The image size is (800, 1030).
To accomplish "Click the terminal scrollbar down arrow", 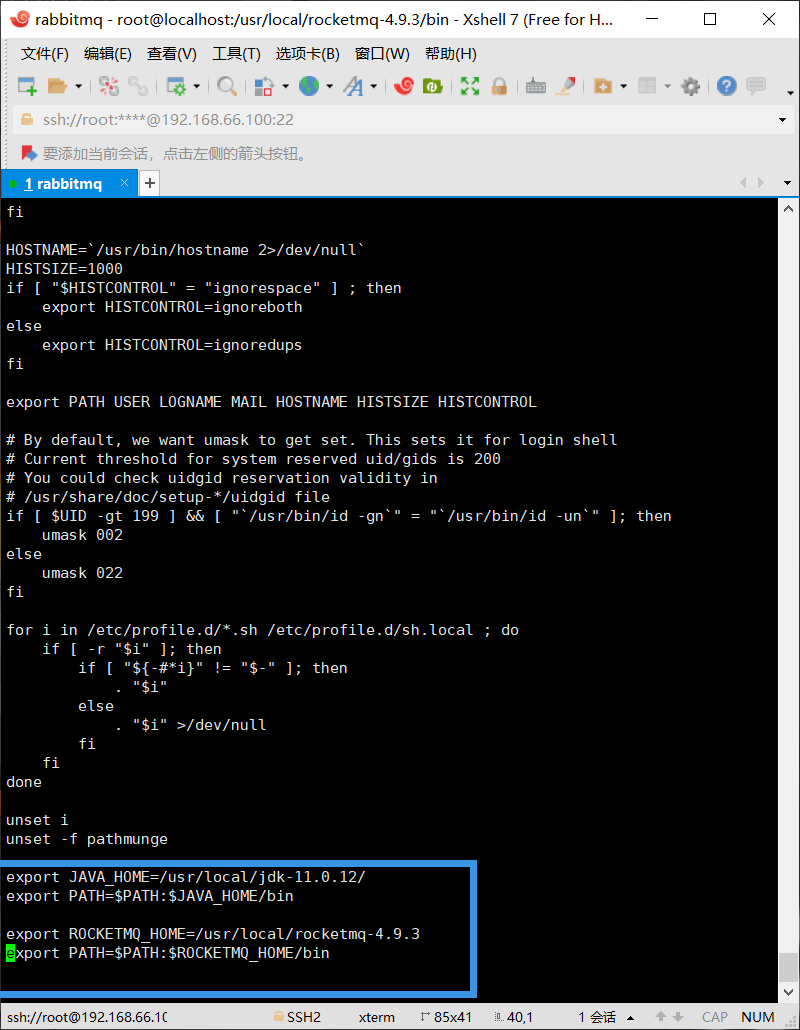I will pyautogui.click(x=789, y=993).
